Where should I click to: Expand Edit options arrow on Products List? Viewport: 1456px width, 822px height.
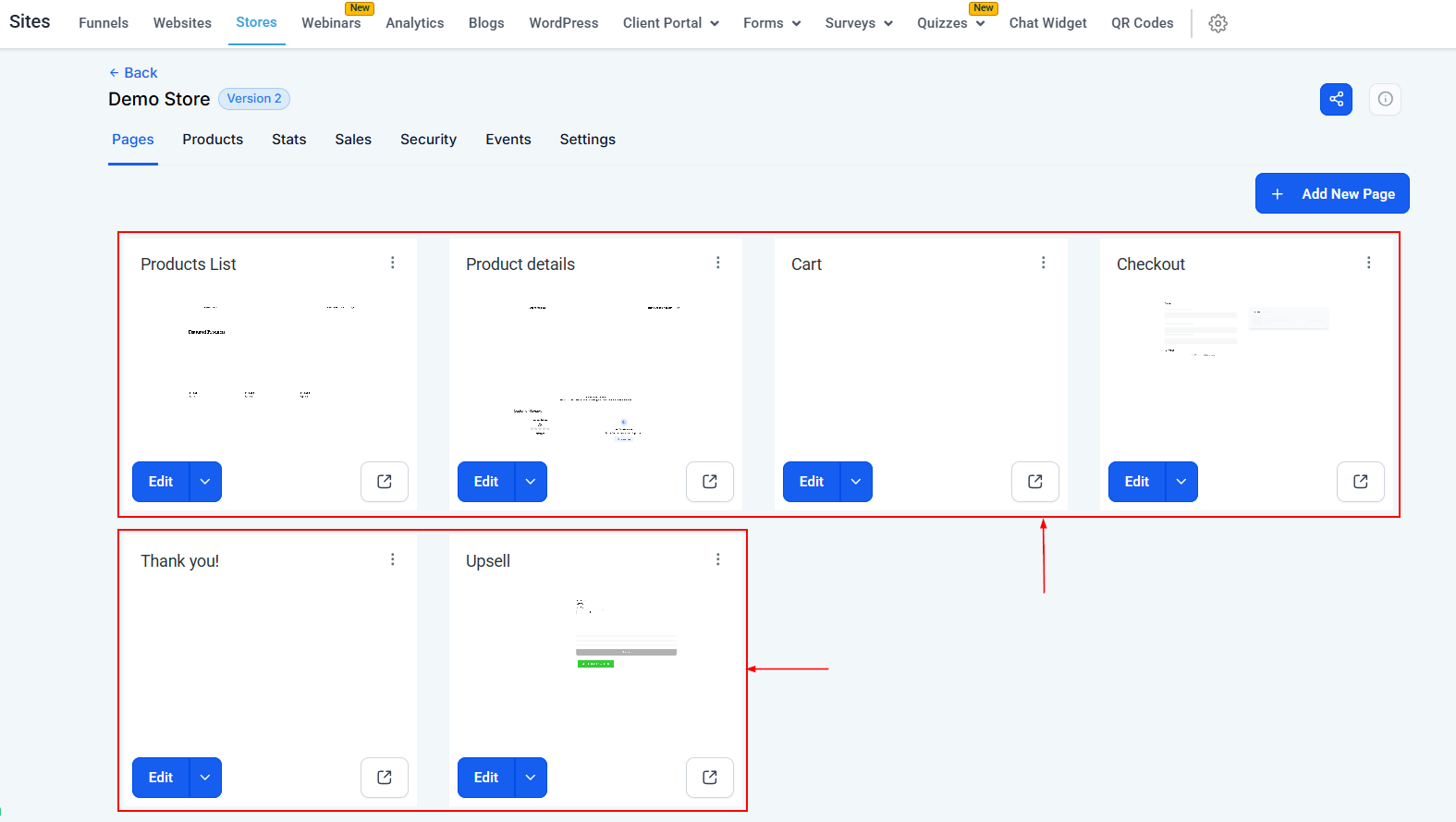pyautogui.click(x=205, y=482)
